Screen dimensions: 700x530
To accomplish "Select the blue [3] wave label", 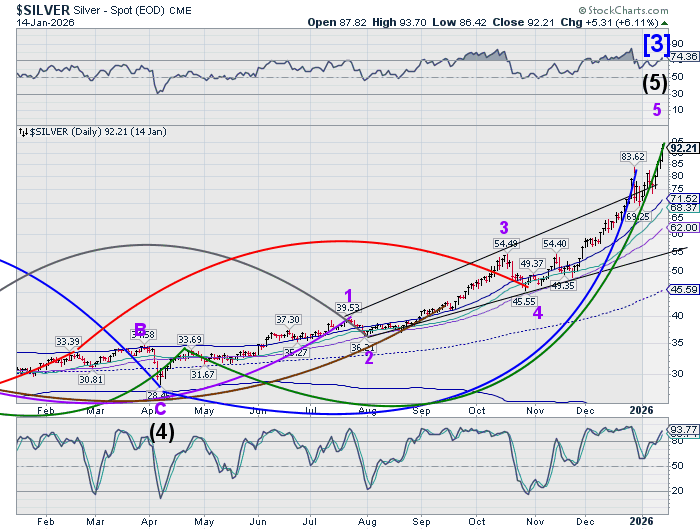I will (656, 45).
